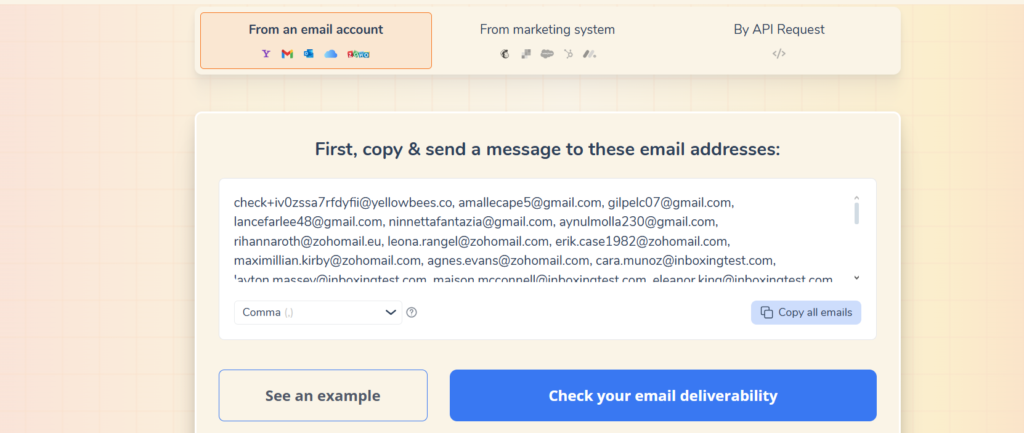The width and height of the screenshot is (1024, 433).
Task: Click Copy all emails button
Action: click(x=806, y=312)
